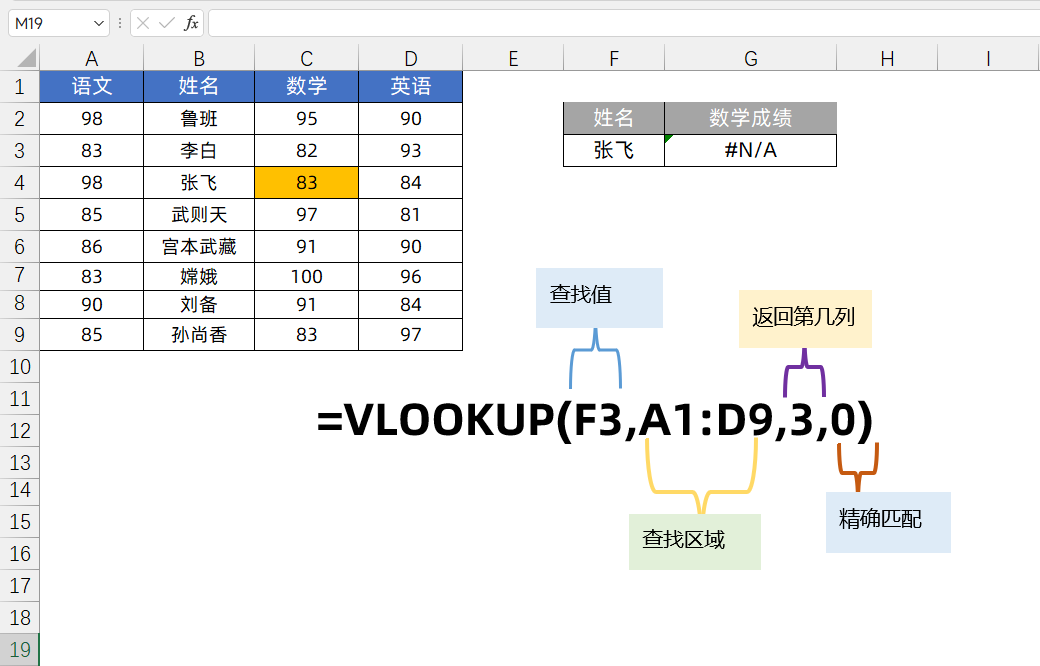Select the 张飞 lookup cell in column F

(613, 151)
